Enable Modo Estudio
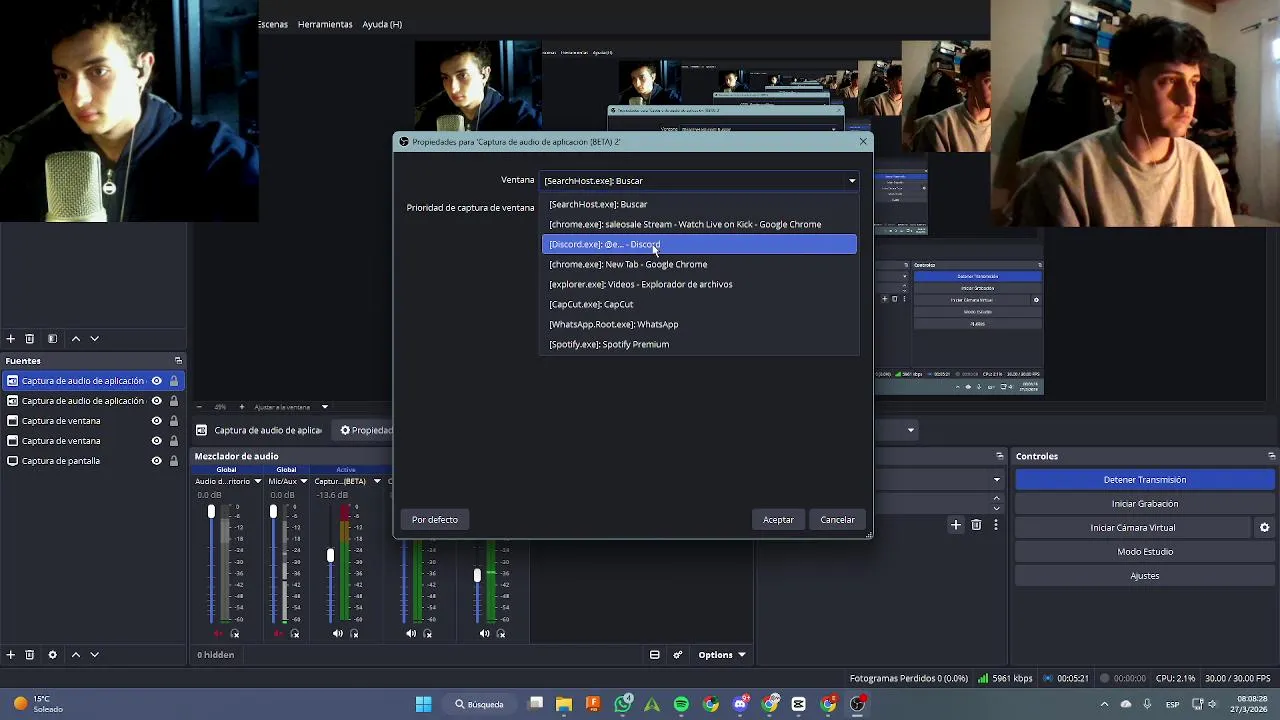The image size is (1280, 720). [1145, 552]
